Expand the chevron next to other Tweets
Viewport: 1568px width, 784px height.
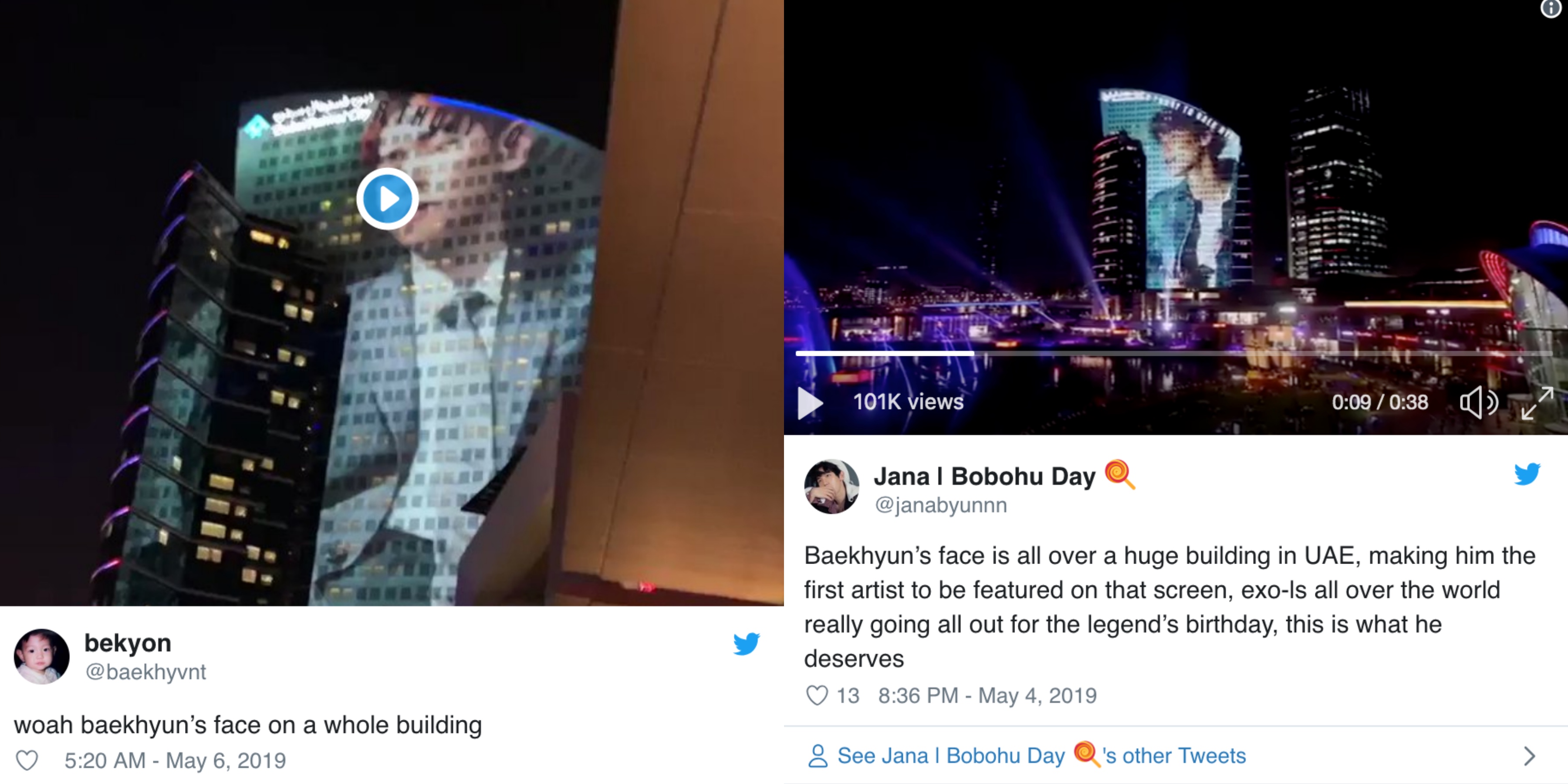tap(1530, 756)
